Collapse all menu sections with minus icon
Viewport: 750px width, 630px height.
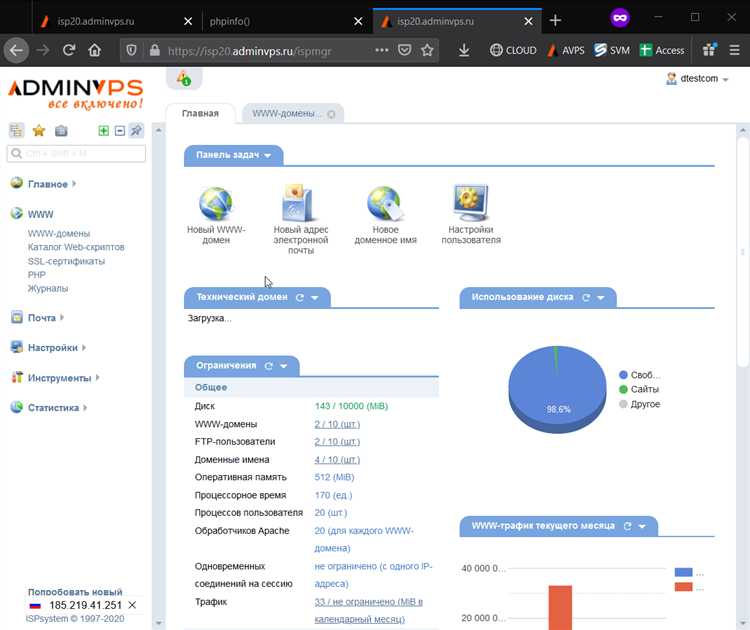[x=120, y=131]
